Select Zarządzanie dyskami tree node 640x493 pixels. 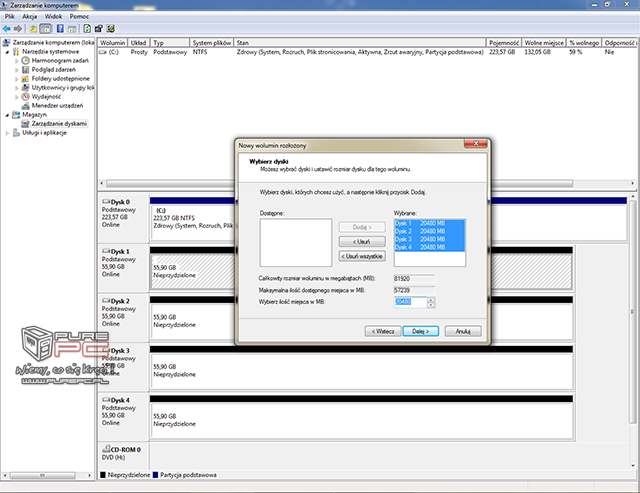[x=59, y=123]
